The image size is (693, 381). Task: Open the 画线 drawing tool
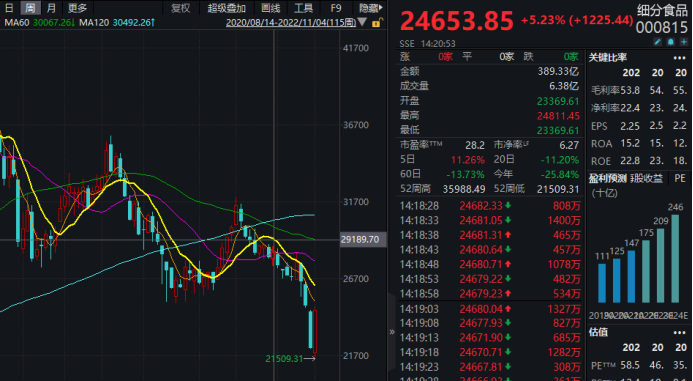pyautogui.click(x=270, y=8)
